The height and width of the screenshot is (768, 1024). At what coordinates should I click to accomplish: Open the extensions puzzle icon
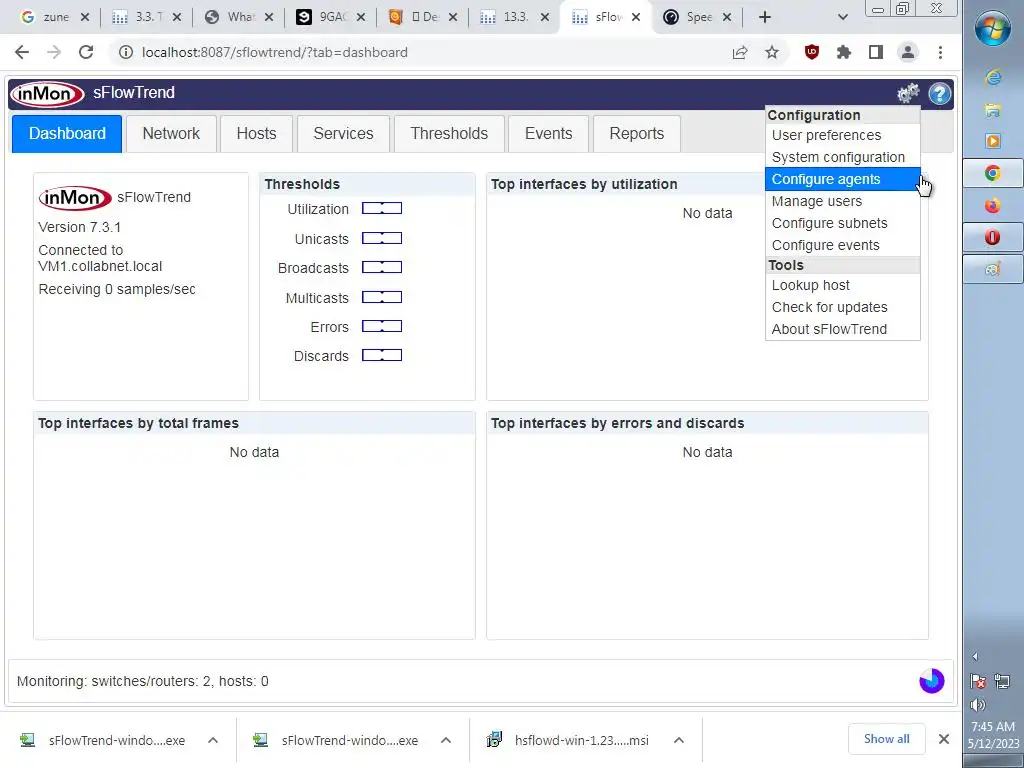(844, 52)
